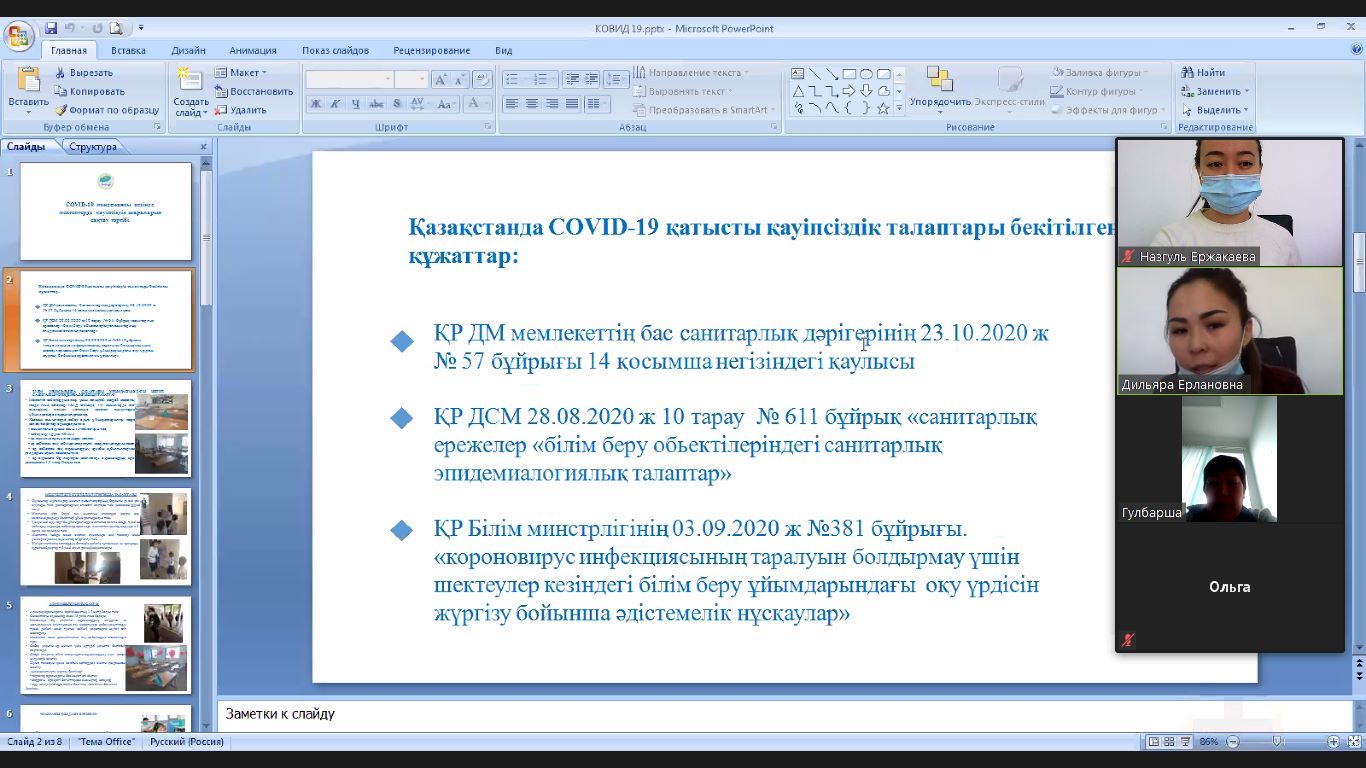Switch to the Структура outline tab

click(93, 147)
